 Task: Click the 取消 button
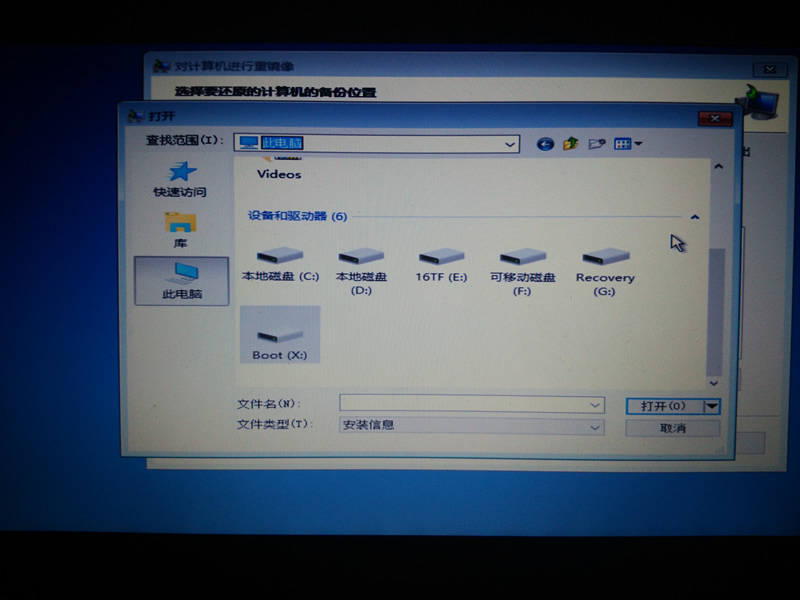click(672, 428)
